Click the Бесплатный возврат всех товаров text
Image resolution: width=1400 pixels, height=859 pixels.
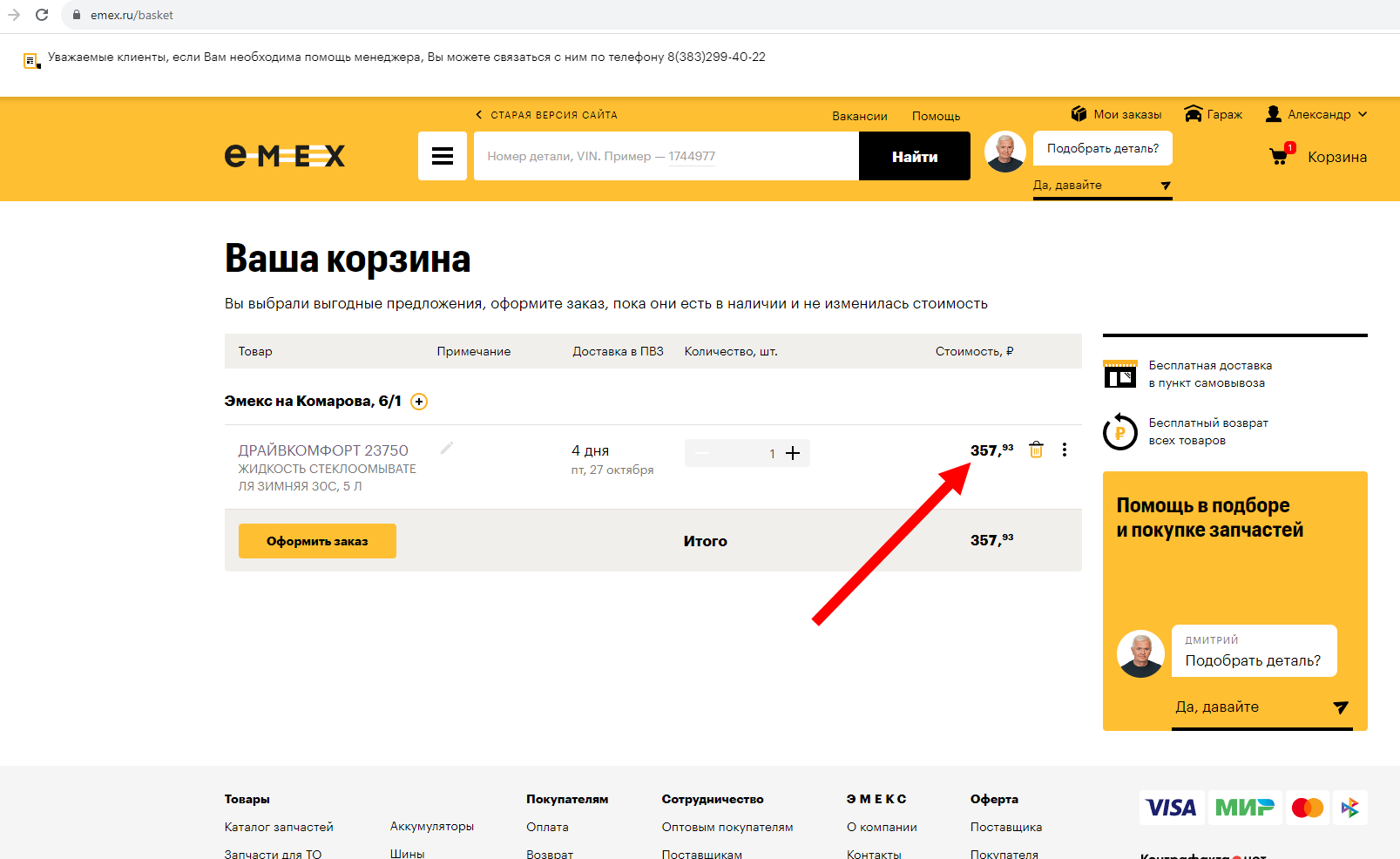[x=1208, y=431]
